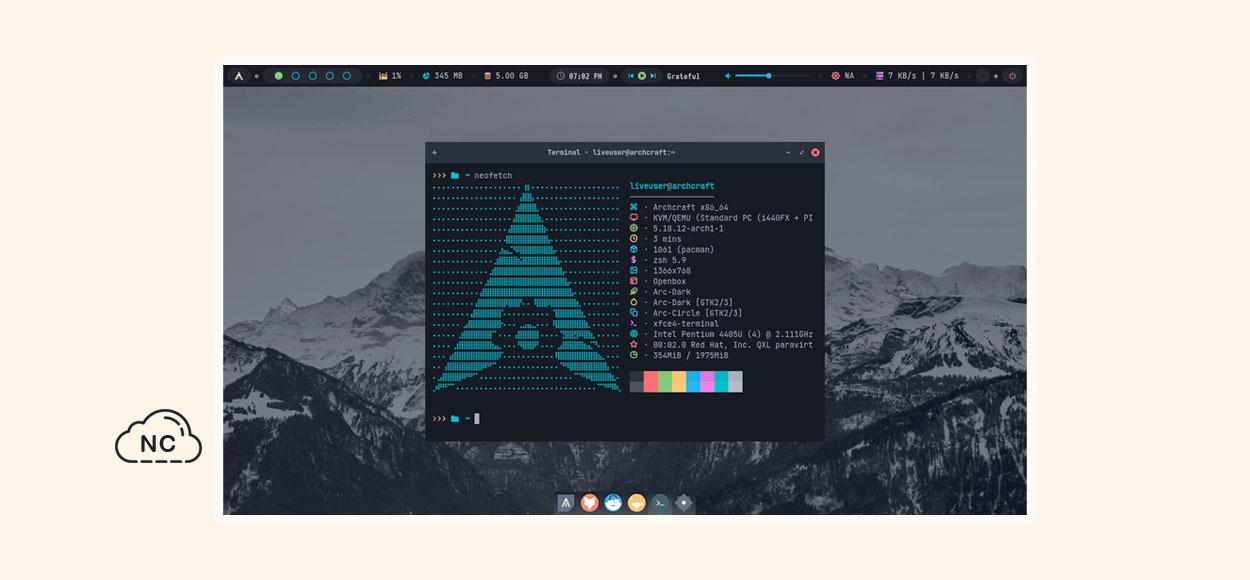Viewport: 1250px width, 580px height.
Task: Open the Archcraft icon in the dock
Action: (x=566, y=503)
